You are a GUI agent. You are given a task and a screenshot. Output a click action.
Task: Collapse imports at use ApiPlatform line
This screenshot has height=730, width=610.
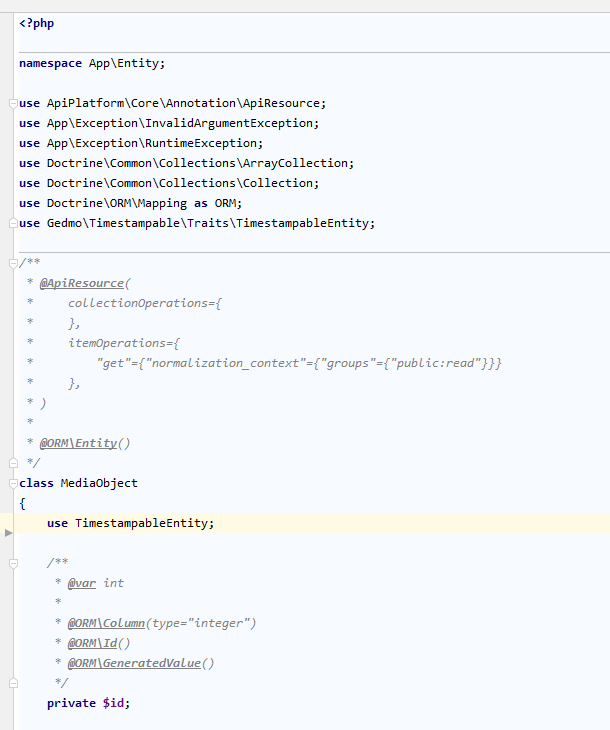pyautogui.click(x=13, y=103)
